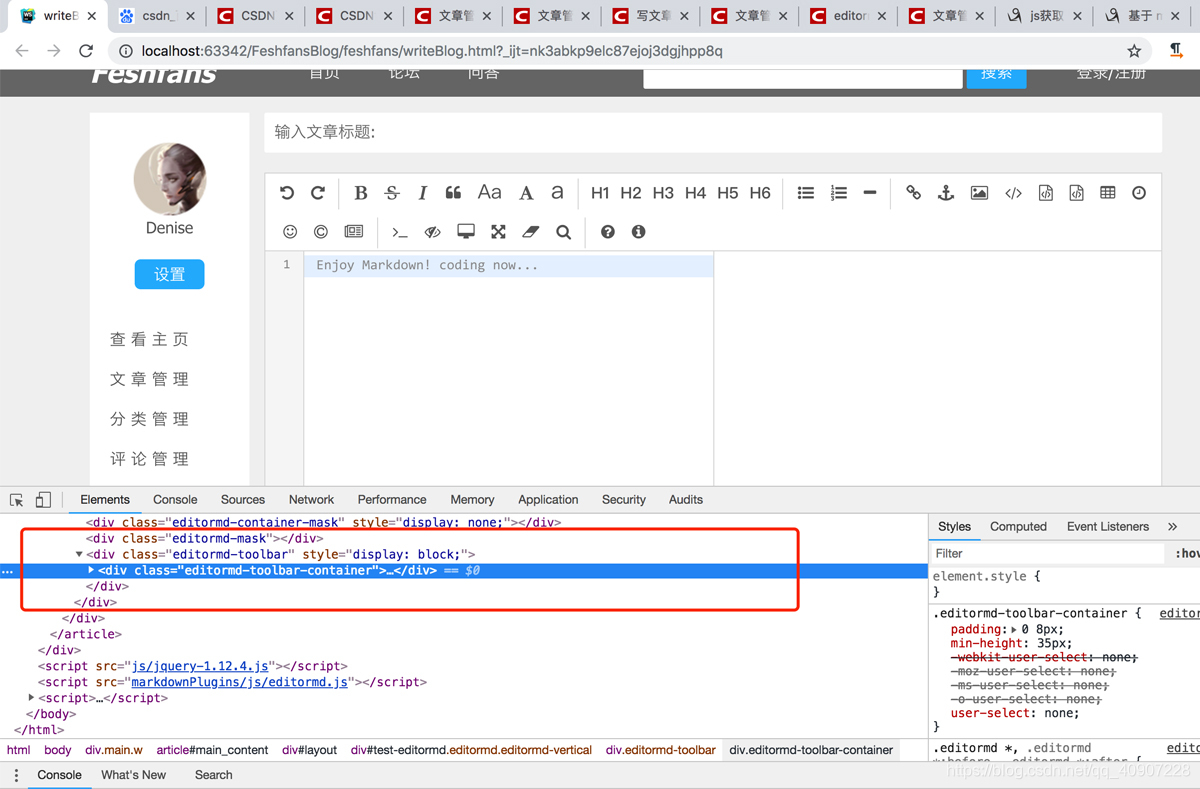Apply strikethrough formatting in the editor toolbar
The image size is (1200, 789).
(392, 193)
